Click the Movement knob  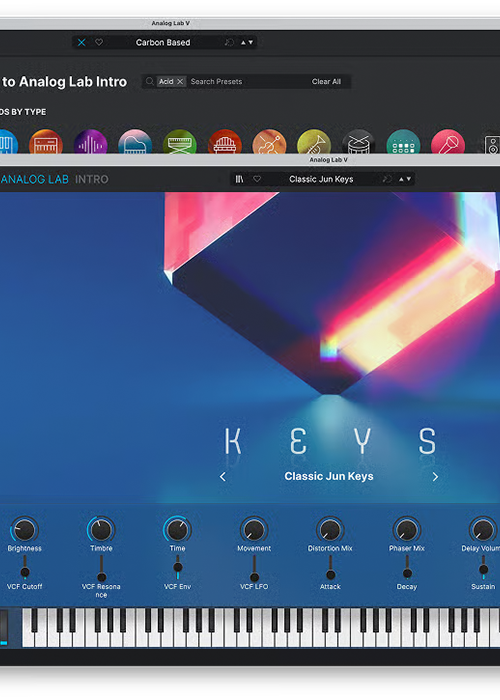(x=254, y=529)
